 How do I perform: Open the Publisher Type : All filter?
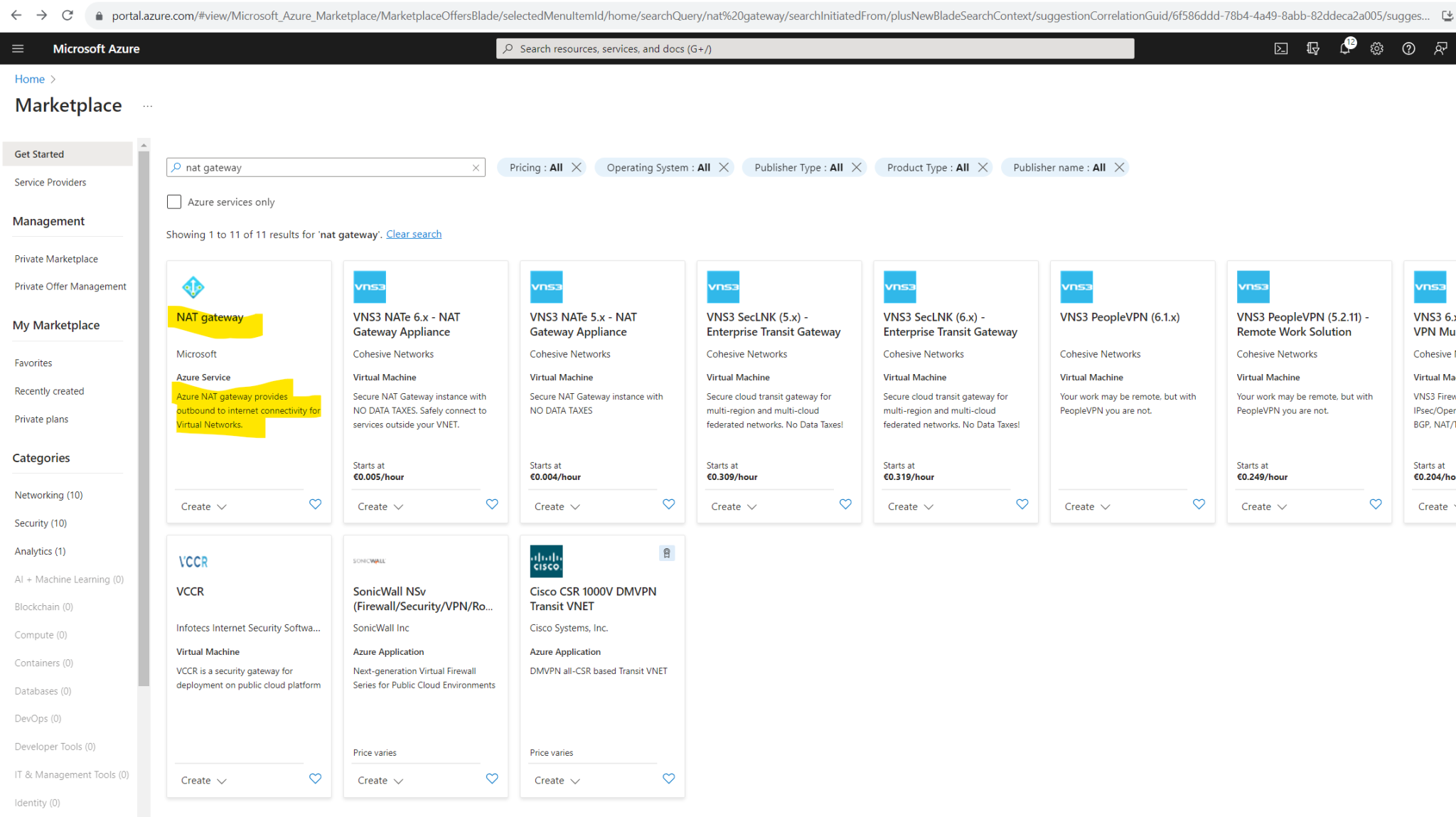(x=798, y=168)
